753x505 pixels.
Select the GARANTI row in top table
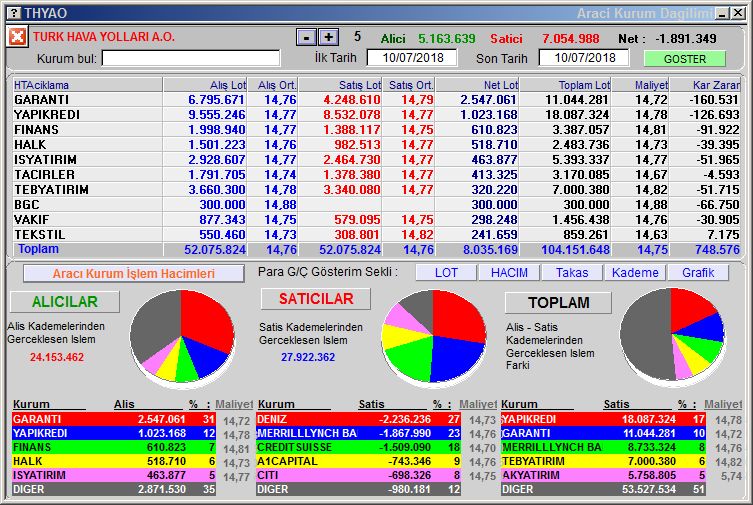tap(376, 100)
